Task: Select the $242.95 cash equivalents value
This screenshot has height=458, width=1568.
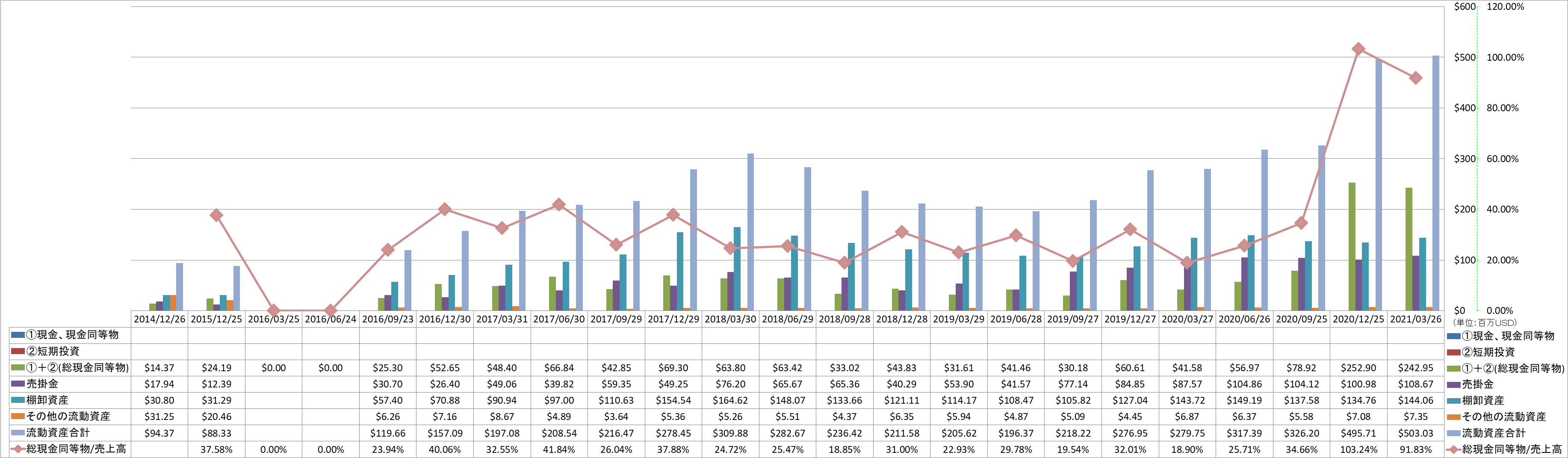Action: coord(1416,368)
